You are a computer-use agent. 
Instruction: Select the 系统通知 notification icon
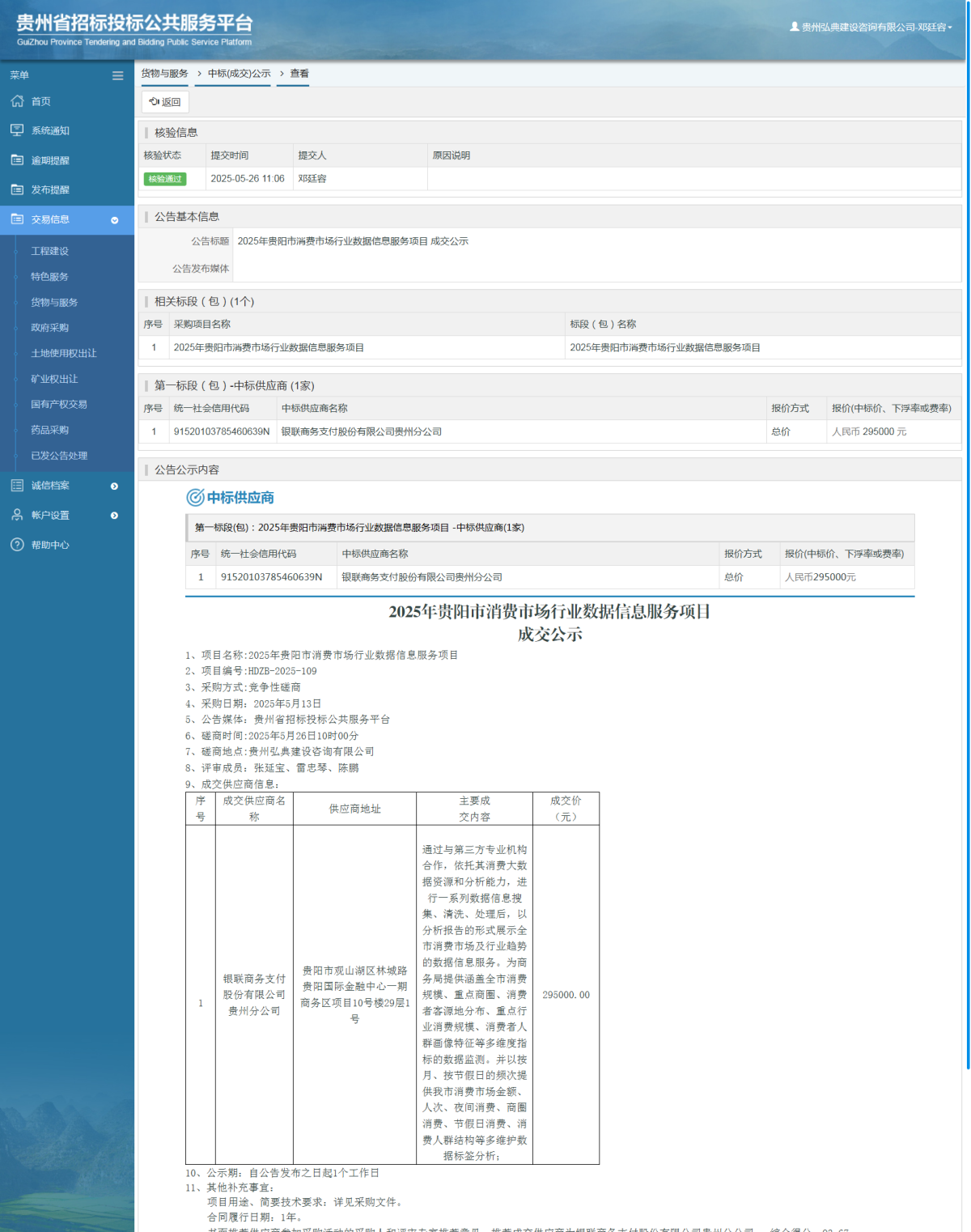[17, 130]
